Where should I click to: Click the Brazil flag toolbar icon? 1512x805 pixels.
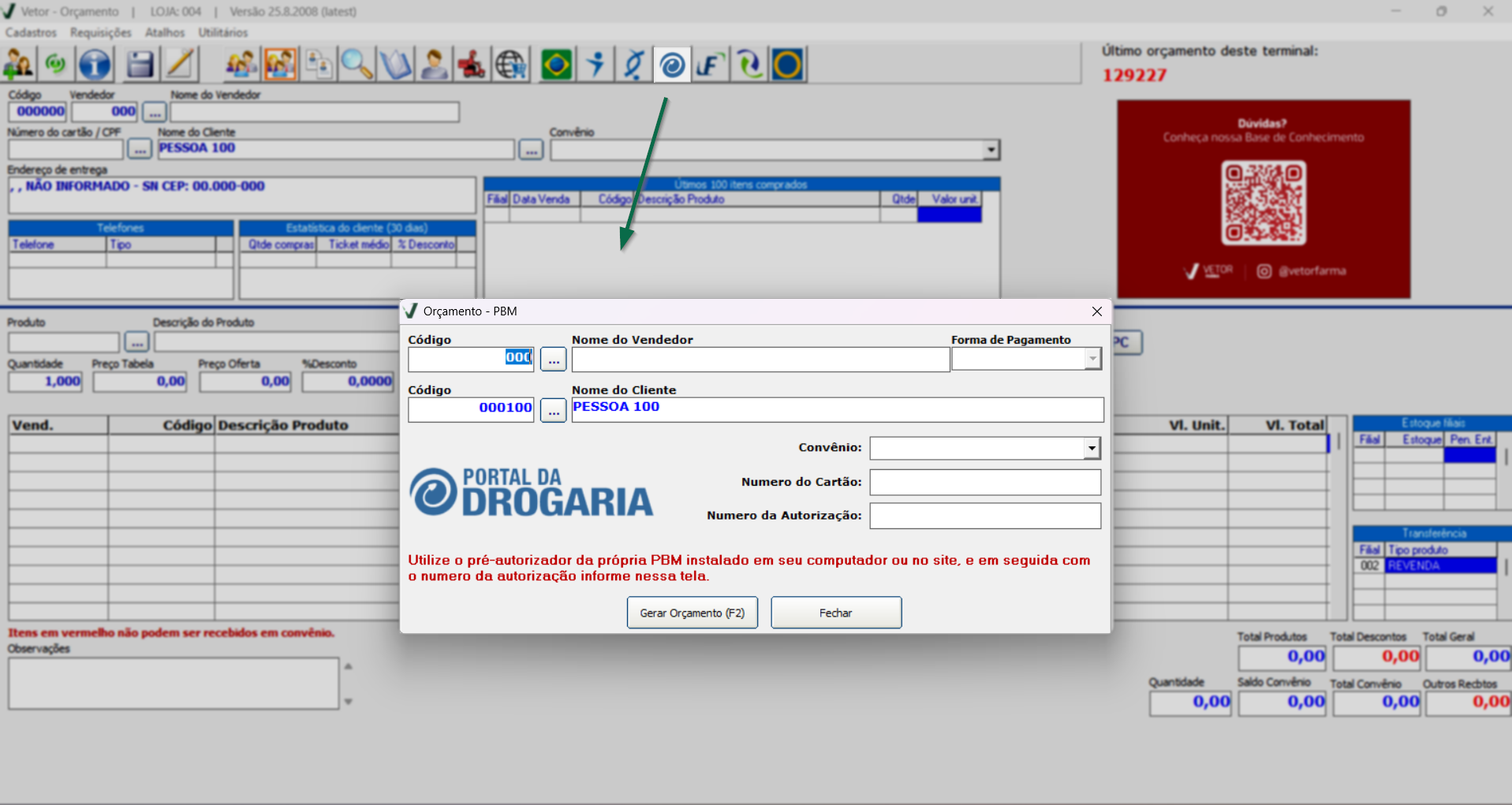coord(556,65)
